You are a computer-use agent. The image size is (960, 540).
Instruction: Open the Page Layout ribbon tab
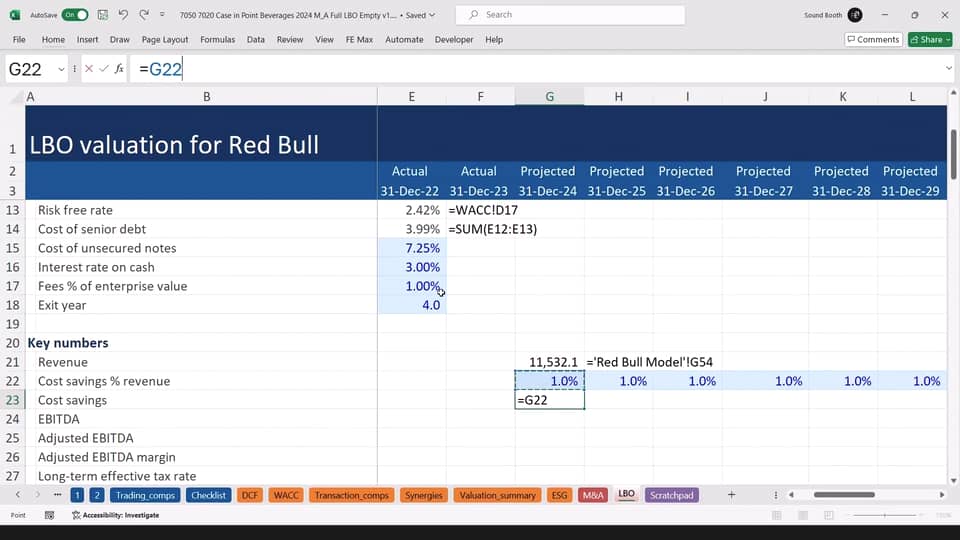click(165, 39)
